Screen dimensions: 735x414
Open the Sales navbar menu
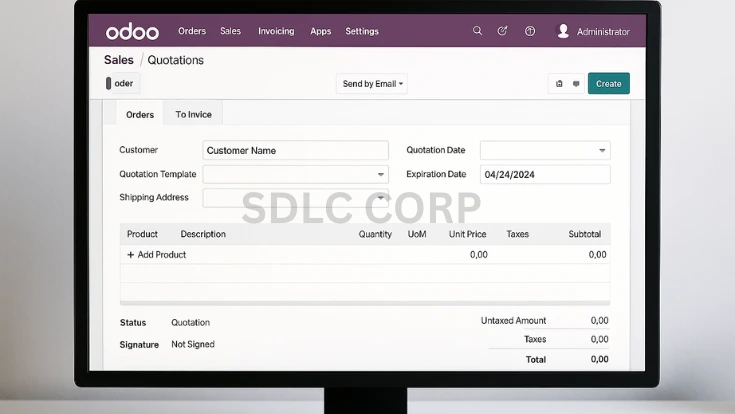(x=230, y=31)
